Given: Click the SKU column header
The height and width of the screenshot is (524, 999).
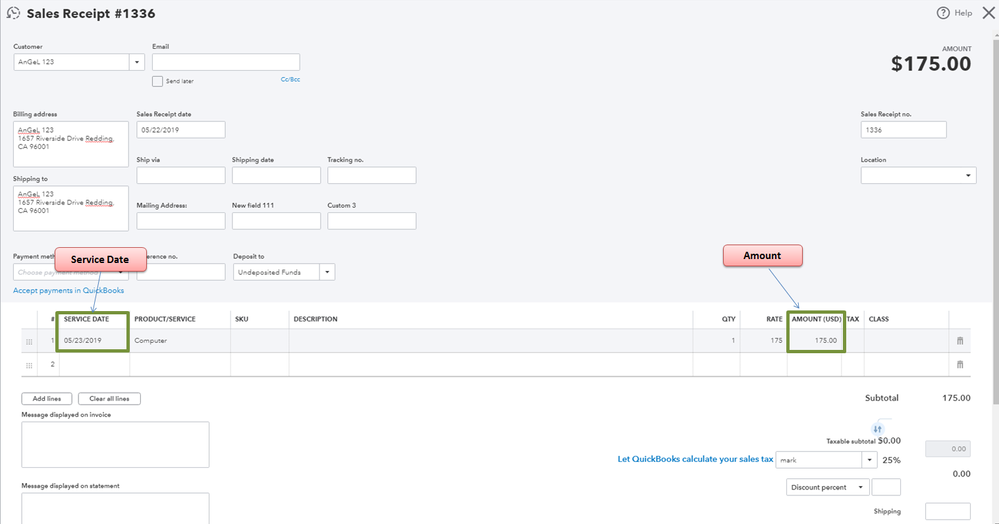Looking at the screenshot, I should click(x=241, y=319).
